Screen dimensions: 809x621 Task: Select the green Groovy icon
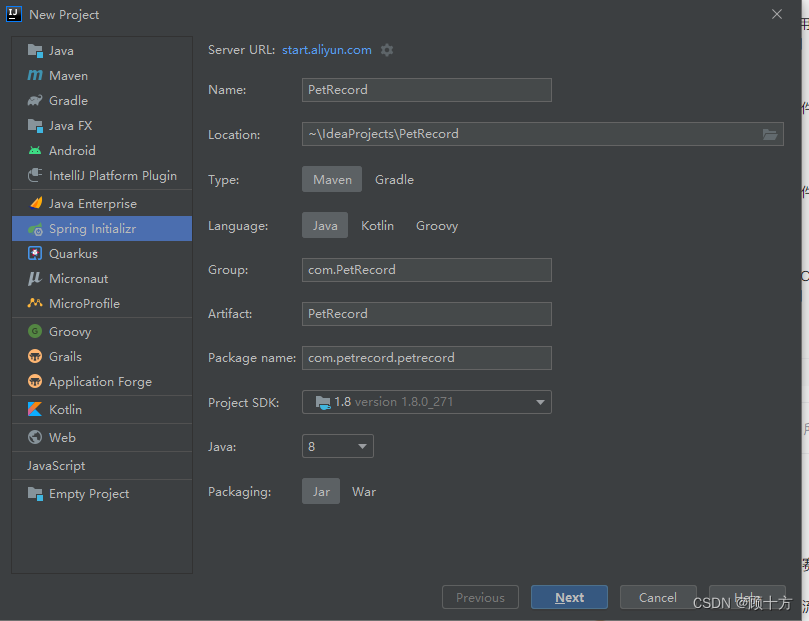(35, 331)
